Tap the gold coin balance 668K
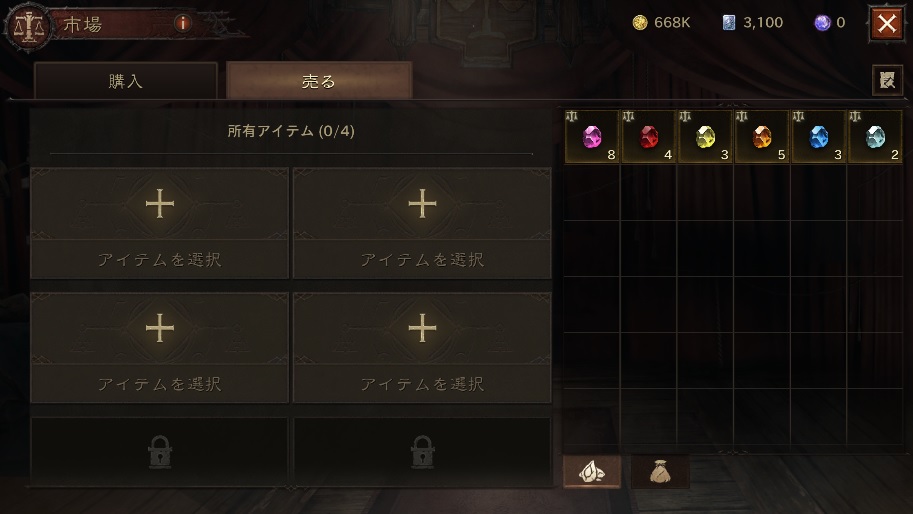Image resolution: width=913 pixels, height=514 pixels. 661,23
